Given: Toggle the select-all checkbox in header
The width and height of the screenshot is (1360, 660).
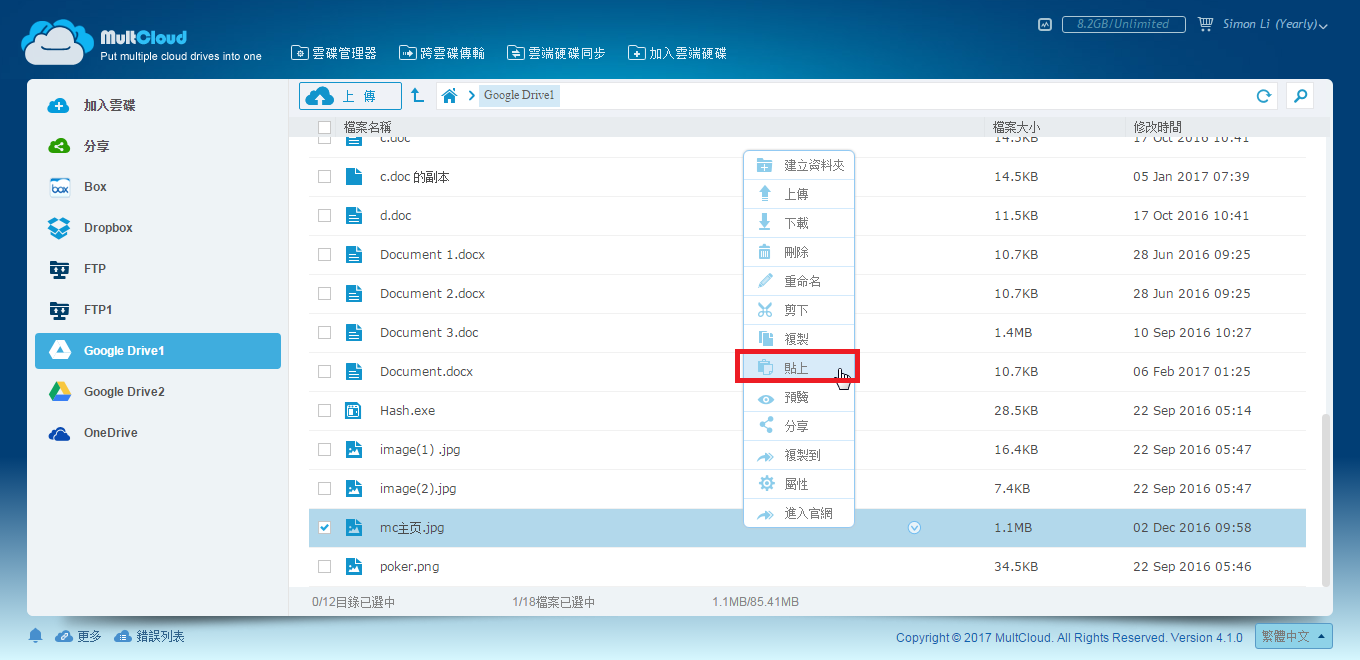Looking at the screenshot, I should [x=324, y=127].
